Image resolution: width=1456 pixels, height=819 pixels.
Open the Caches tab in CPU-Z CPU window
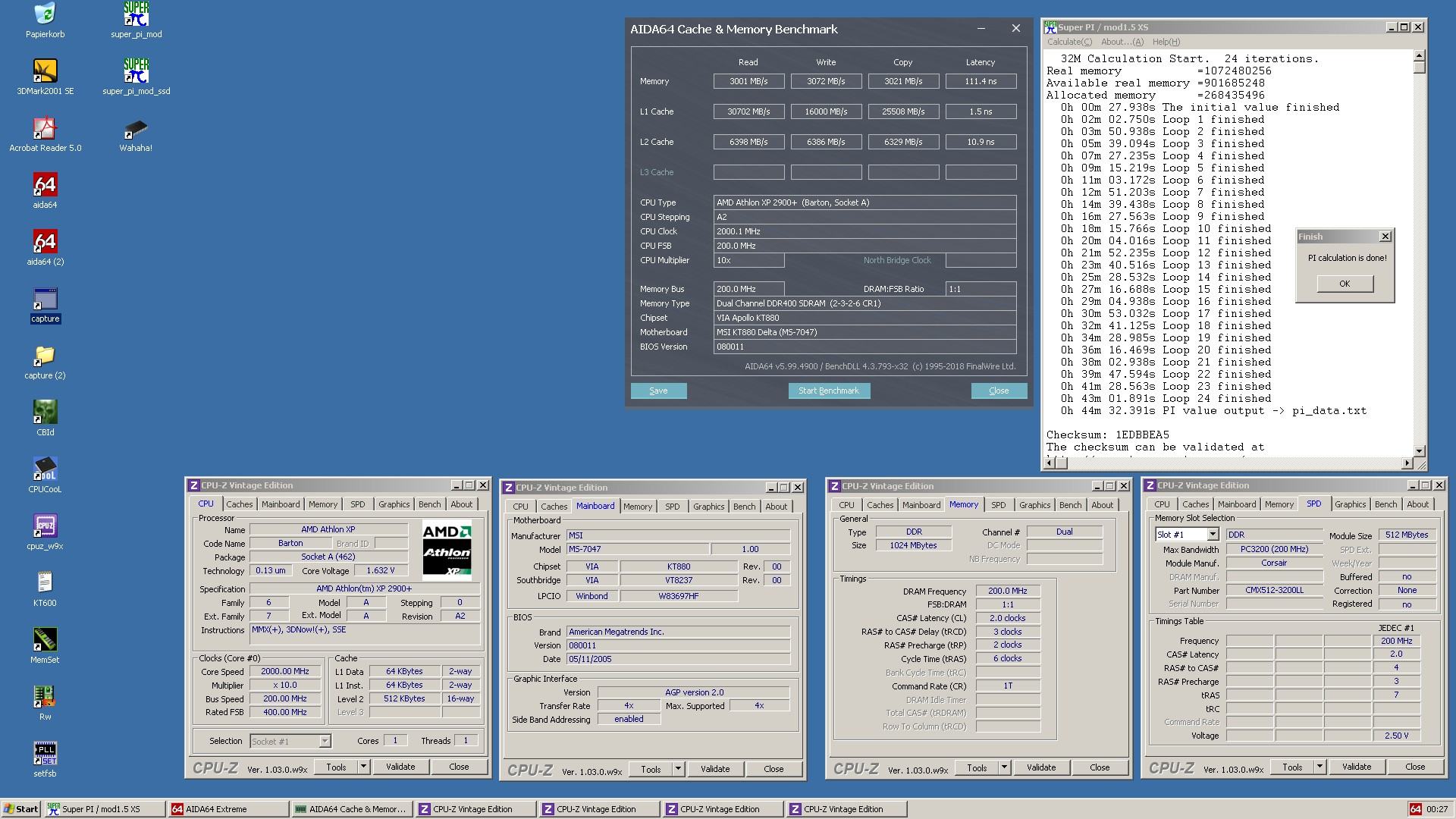pos(239,504)
